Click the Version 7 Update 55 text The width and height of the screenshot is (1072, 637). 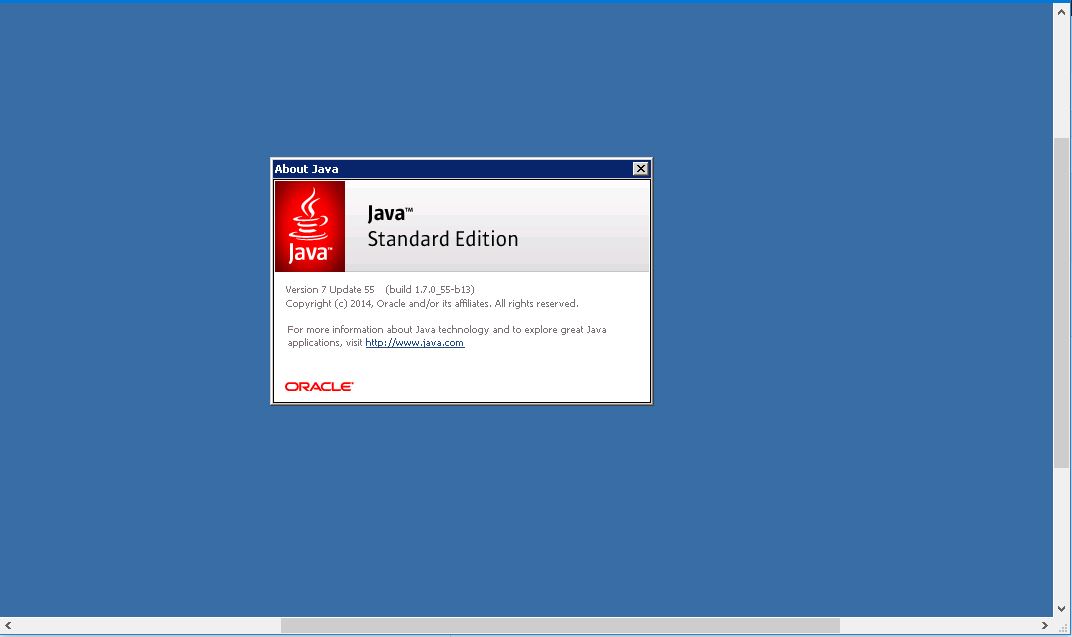point(330,290)
